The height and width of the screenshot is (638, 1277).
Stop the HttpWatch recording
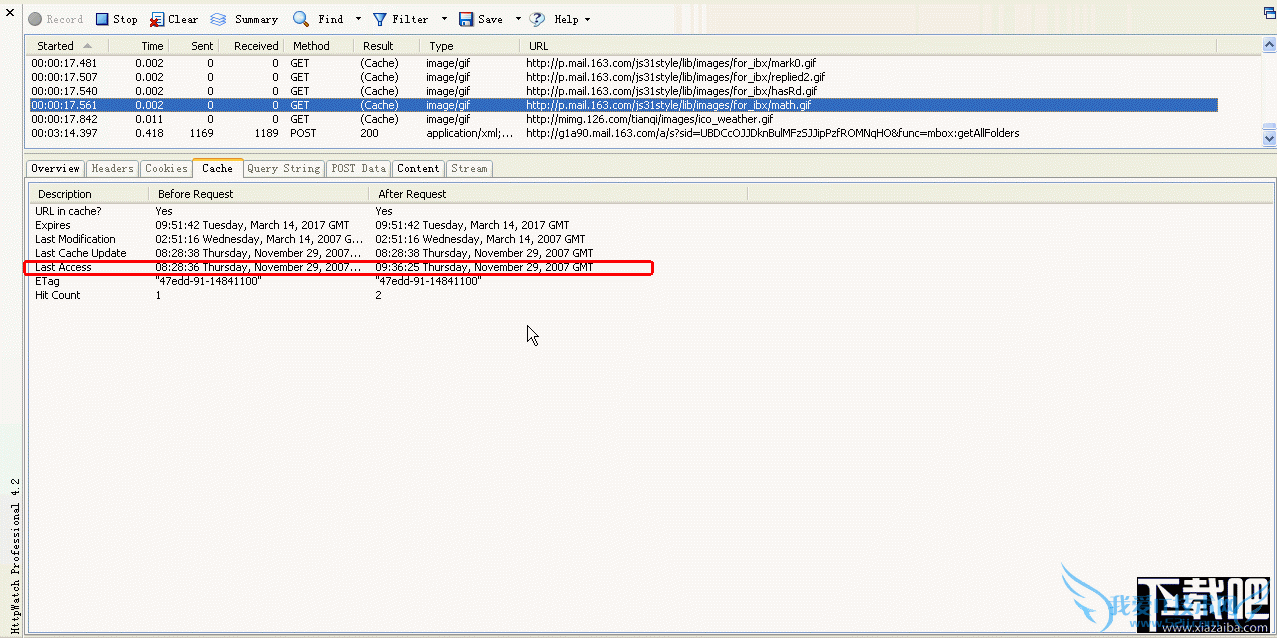pos(117,19)
